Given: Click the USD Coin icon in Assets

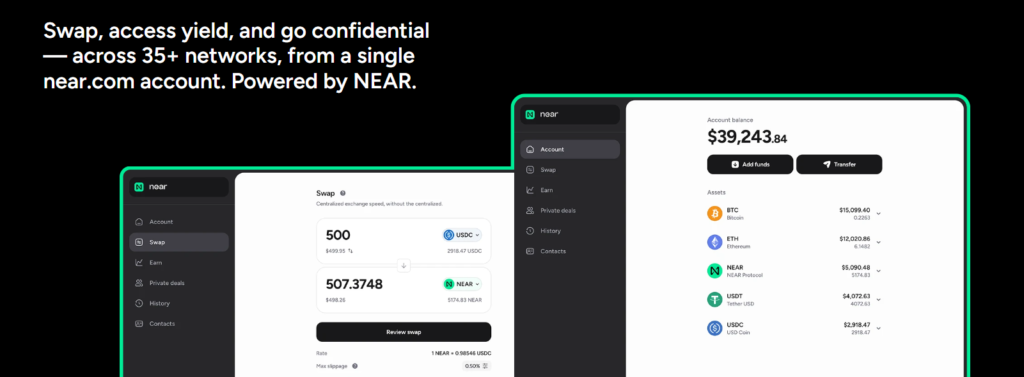Looking at the screenshot, I should (x=714, y=328).
